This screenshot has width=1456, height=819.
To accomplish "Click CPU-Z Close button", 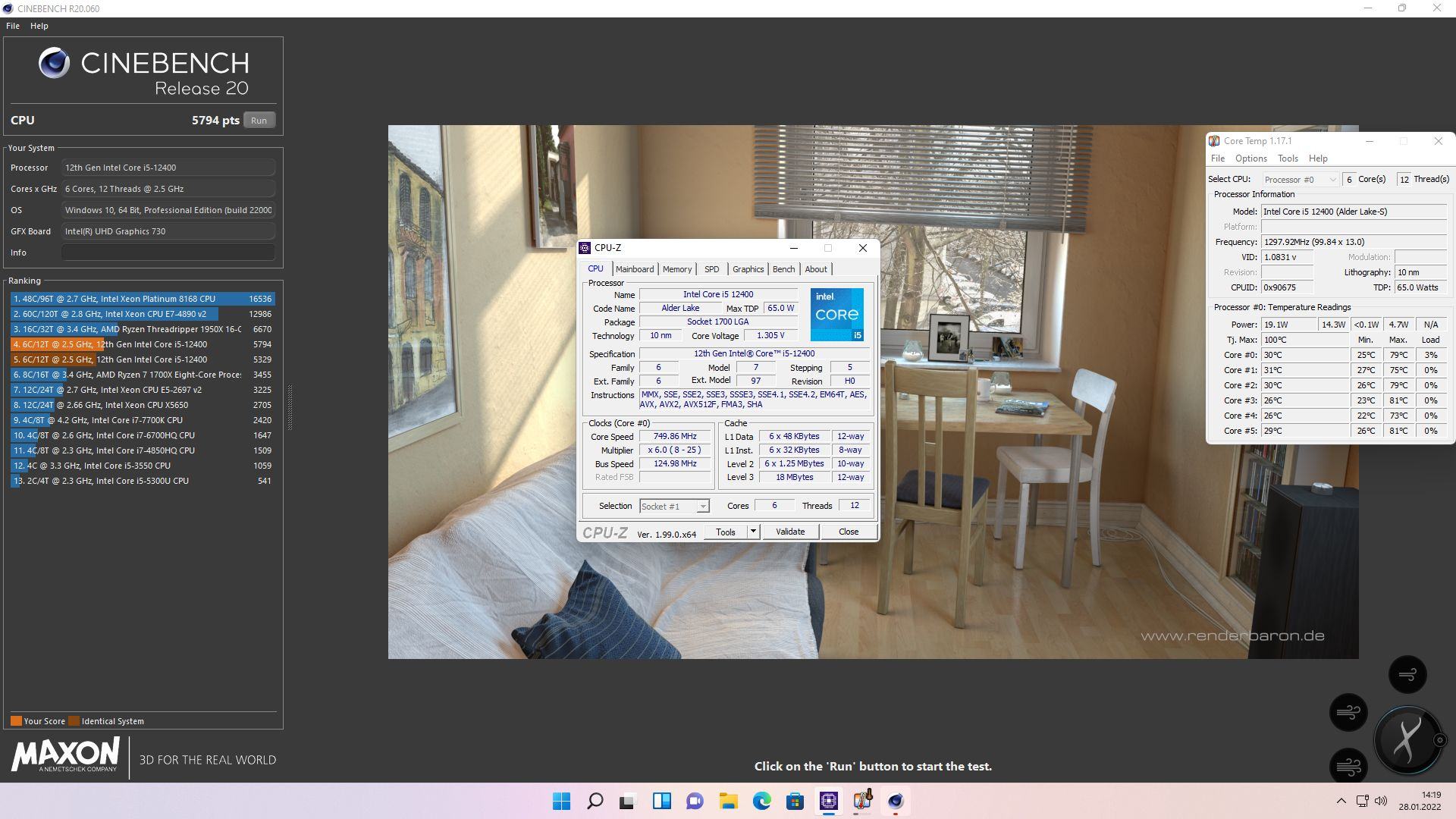I will (x=849, y=532).
